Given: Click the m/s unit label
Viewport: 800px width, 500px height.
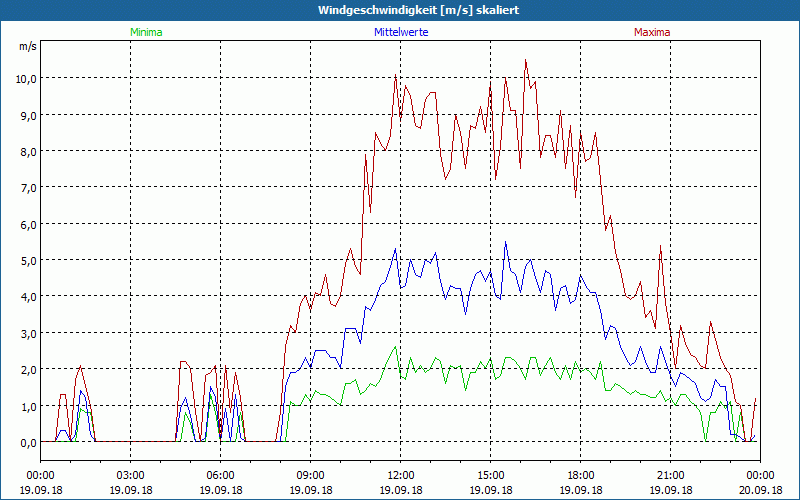Looking at the screenshot, I should tap(28, 46).
